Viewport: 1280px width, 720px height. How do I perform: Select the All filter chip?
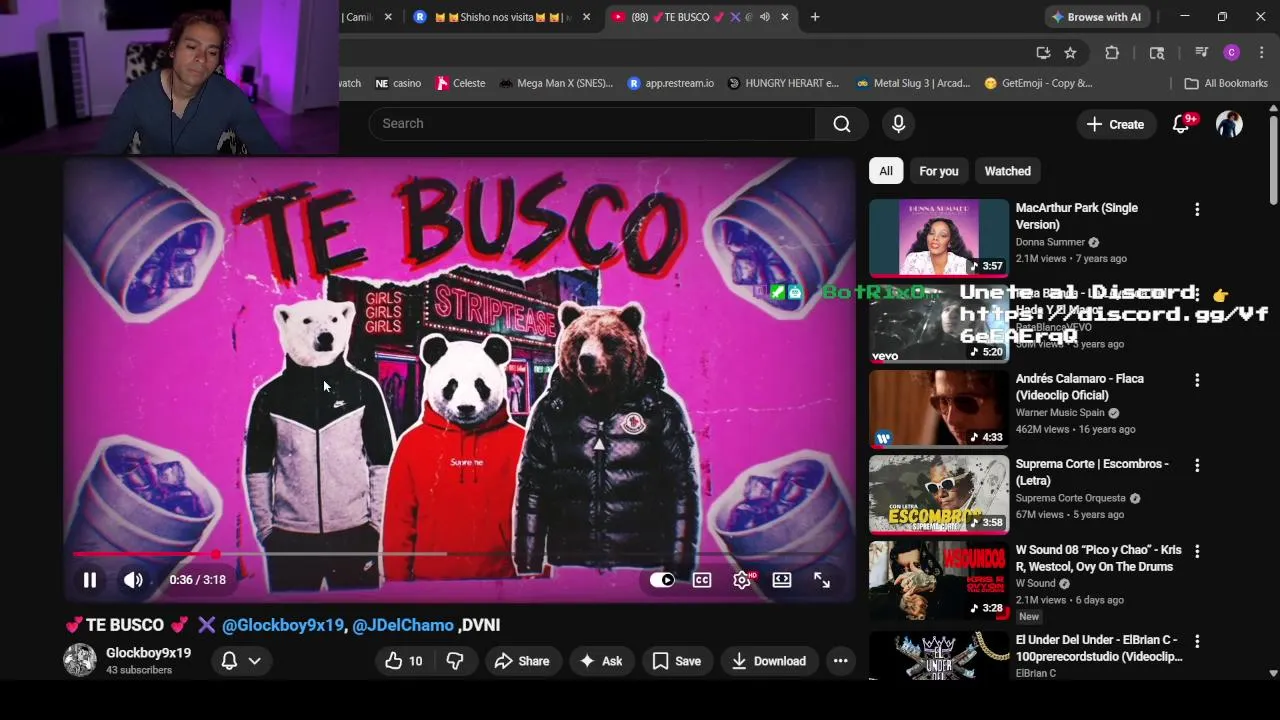click(x=886, y=171)
